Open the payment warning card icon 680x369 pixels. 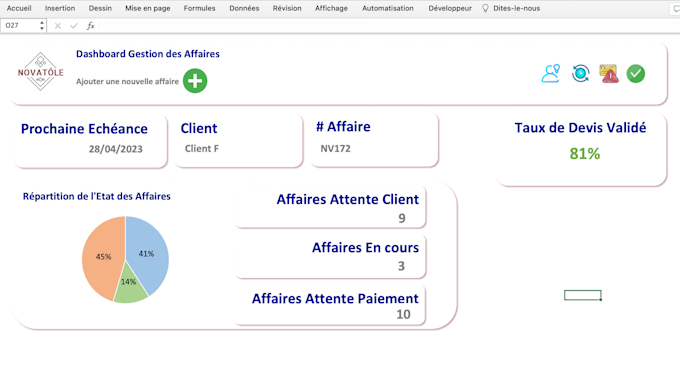[x=608, y=73]
